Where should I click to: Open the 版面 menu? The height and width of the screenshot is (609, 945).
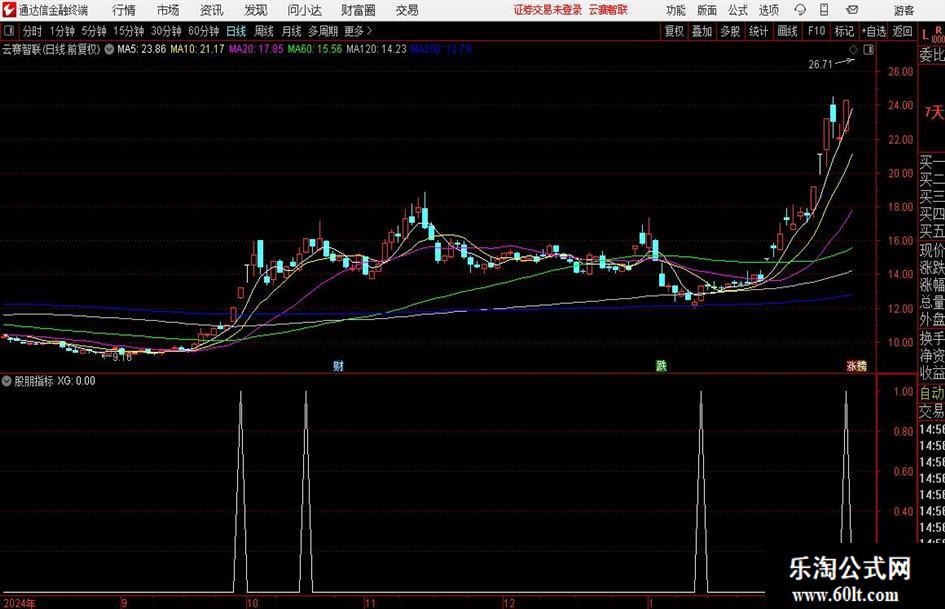pos(707,10)
